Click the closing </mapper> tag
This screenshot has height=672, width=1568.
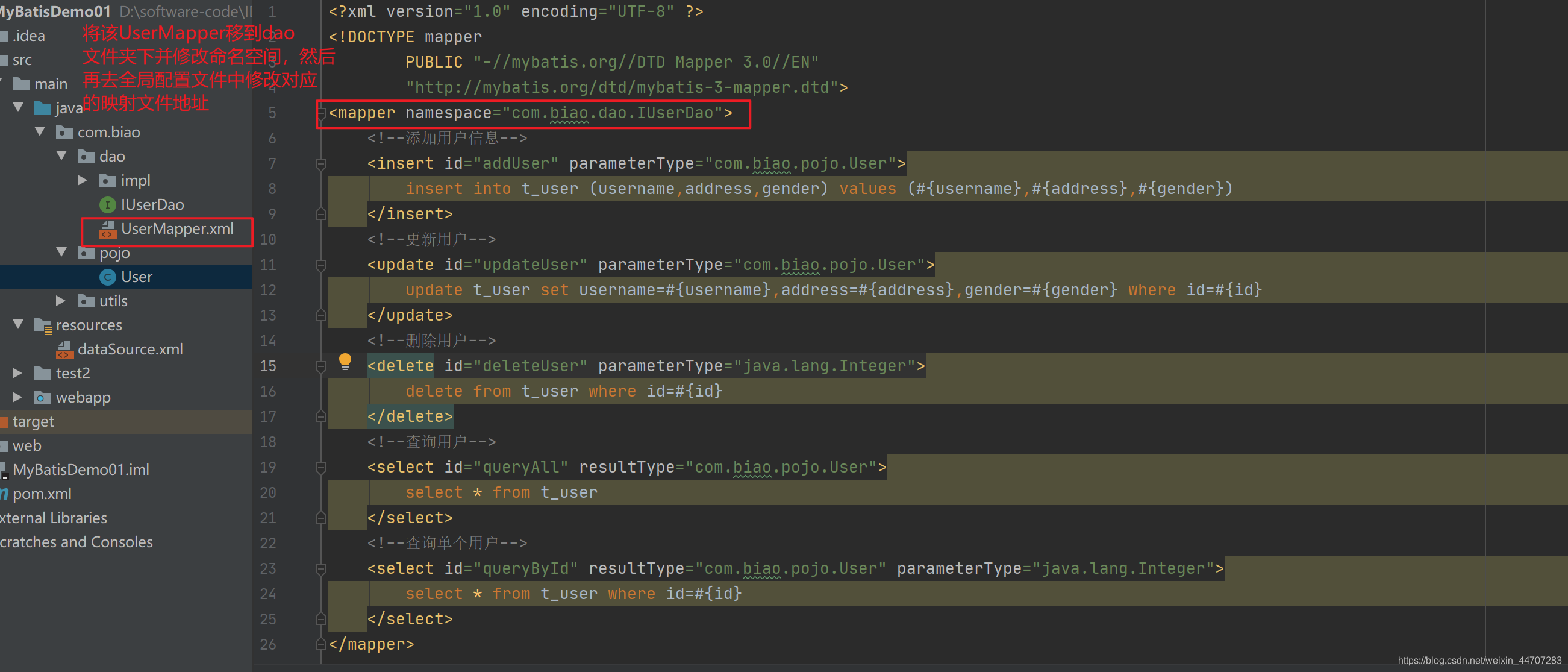(x=371, y=645)
